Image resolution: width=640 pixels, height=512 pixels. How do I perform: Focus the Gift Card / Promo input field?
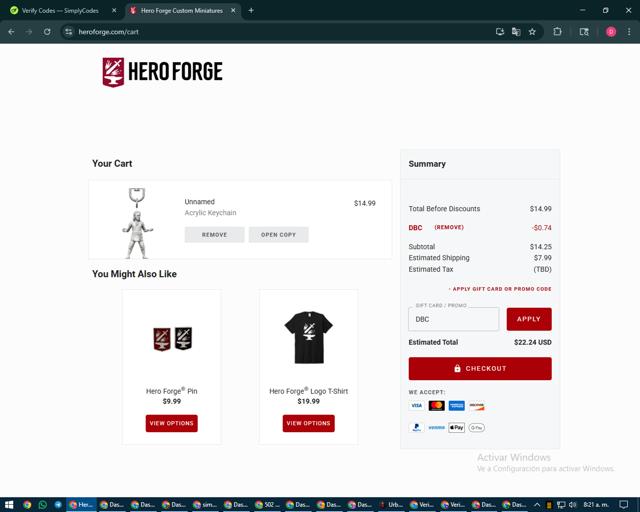[x=453, y=319]
